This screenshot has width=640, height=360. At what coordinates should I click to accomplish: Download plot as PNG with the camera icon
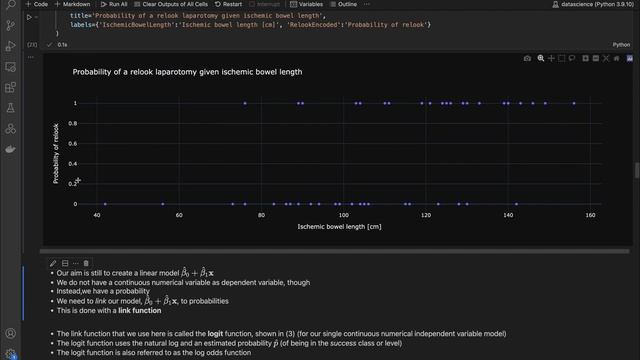pyautogui.click(x=527, y=58)
